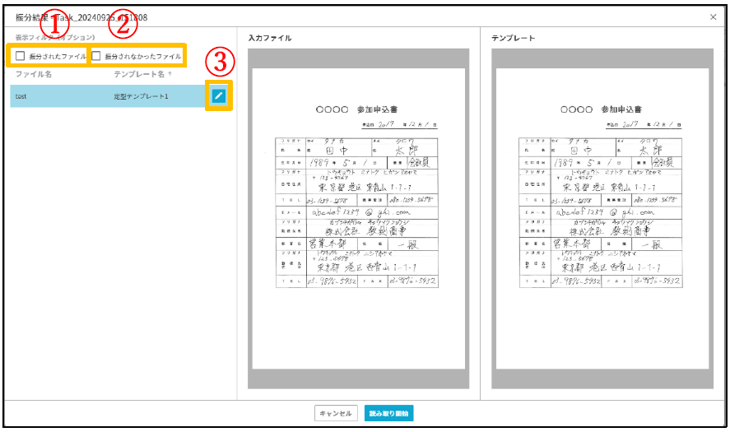Click the 振分されなかったファイル label text

[x=143, y=57]
